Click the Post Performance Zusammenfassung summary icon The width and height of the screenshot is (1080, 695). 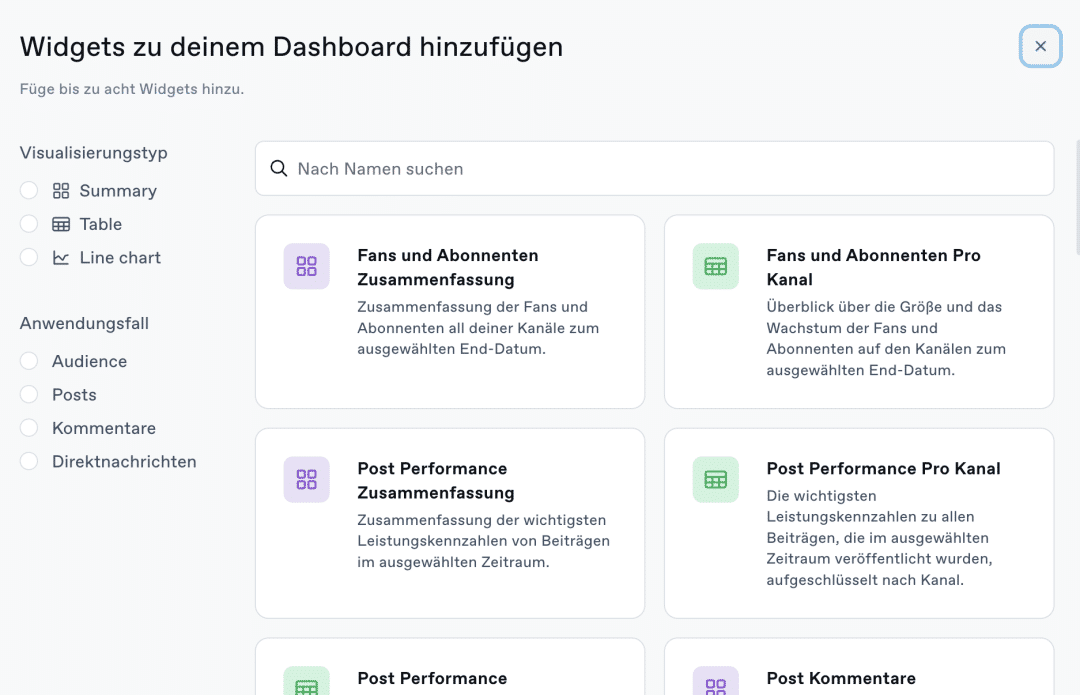pos(306,479)
